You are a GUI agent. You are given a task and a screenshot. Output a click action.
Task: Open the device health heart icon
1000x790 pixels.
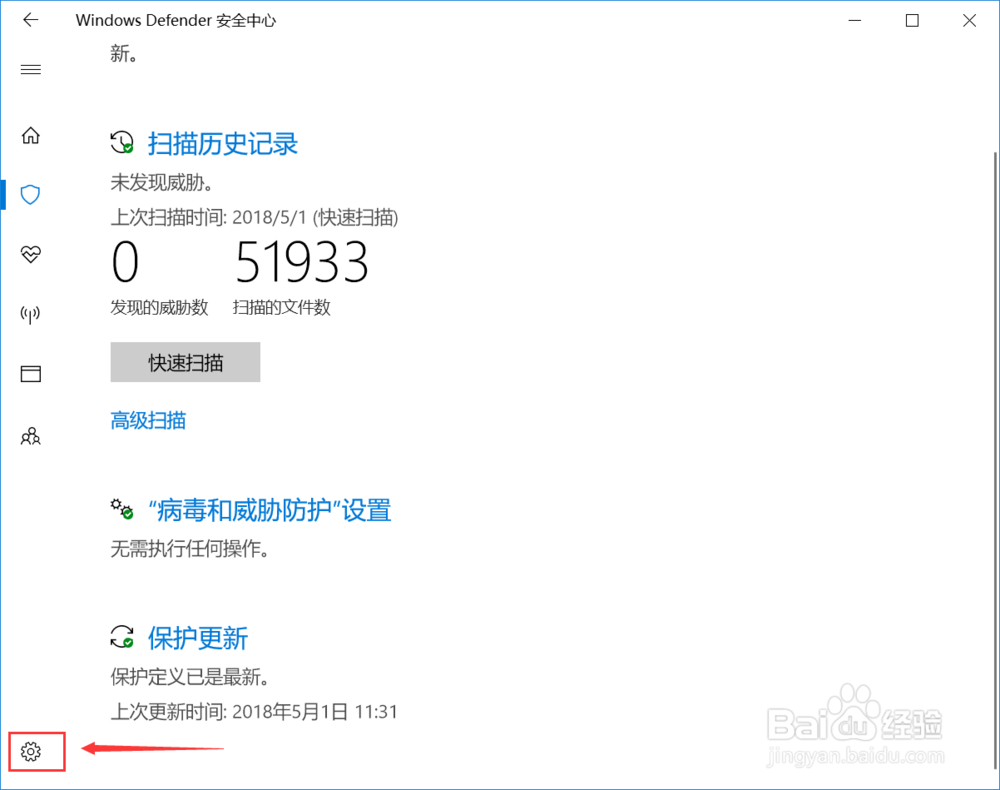click(31, 254)
